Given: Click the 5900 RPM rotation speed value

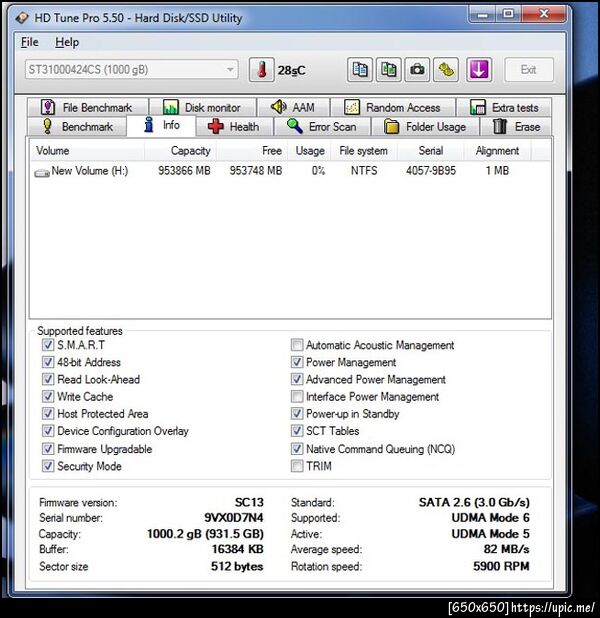Looking at the screenshot, I should [x=501, y=566].
